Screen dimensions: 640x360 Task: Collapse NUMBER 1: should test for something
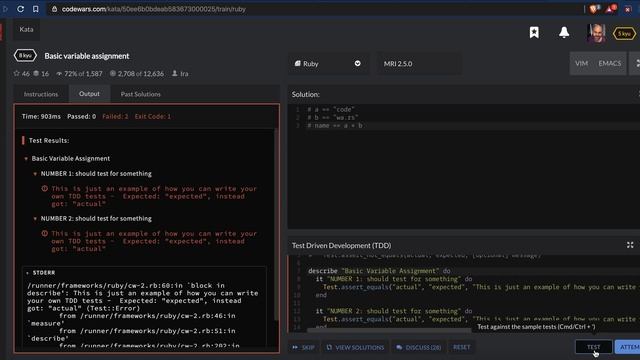coord(35,174)
